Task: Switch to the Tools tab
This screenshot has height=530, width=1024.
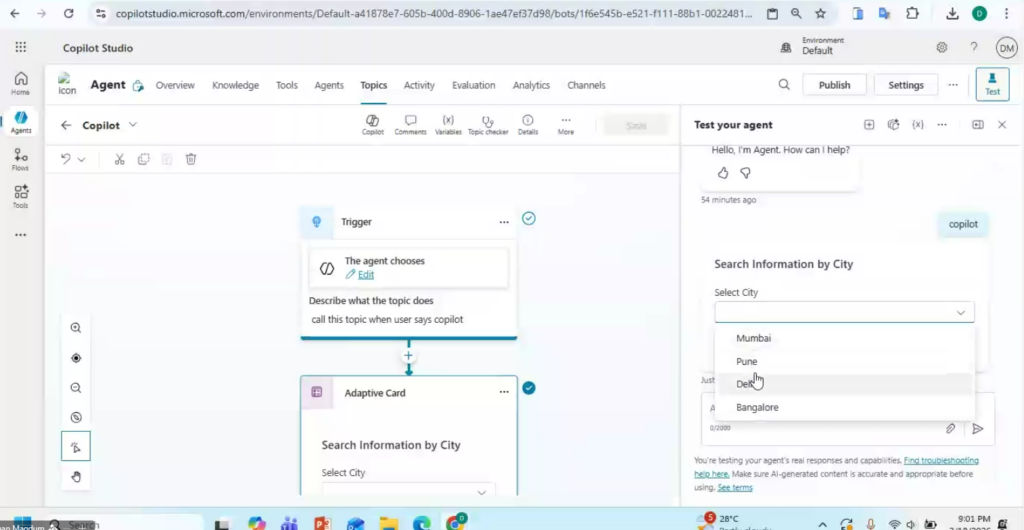Action: (x=287, y=85)
